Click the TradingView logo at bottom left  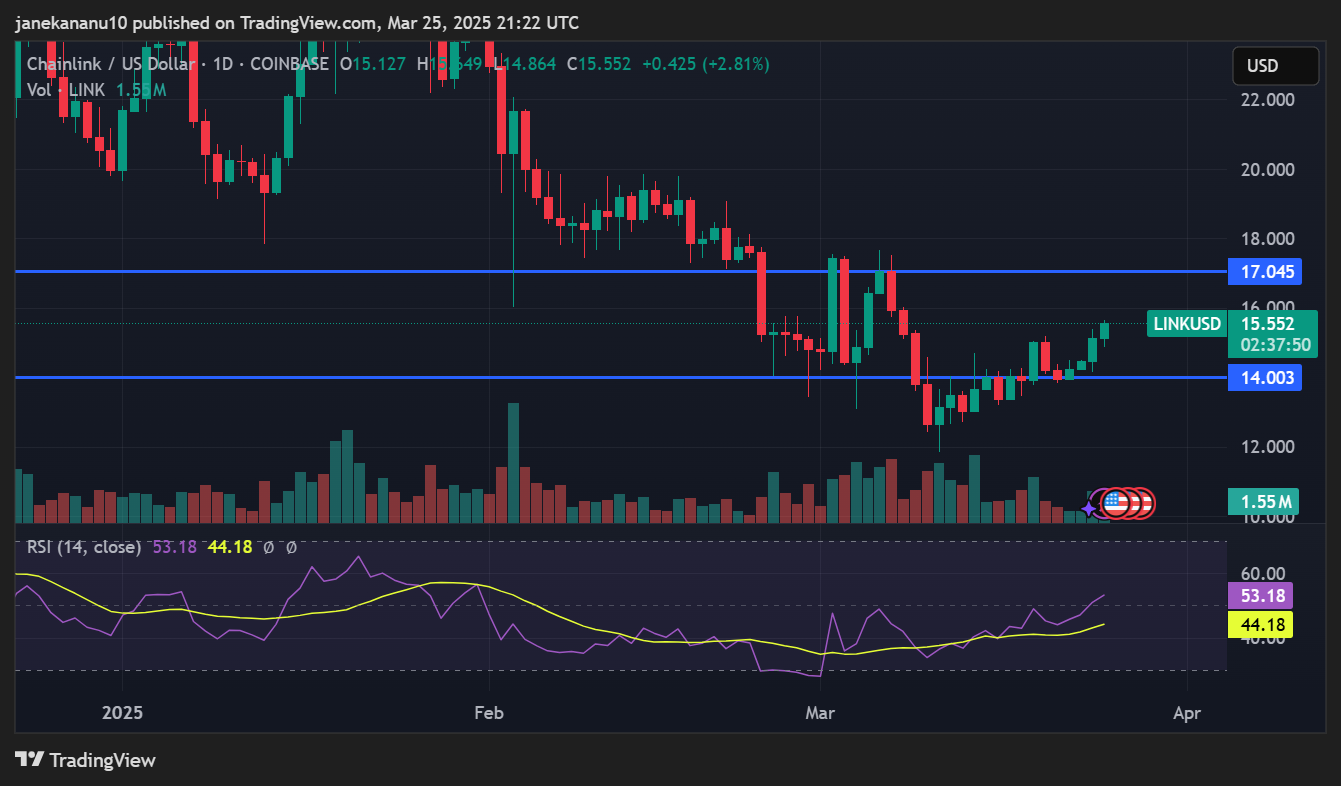point(86,760)
